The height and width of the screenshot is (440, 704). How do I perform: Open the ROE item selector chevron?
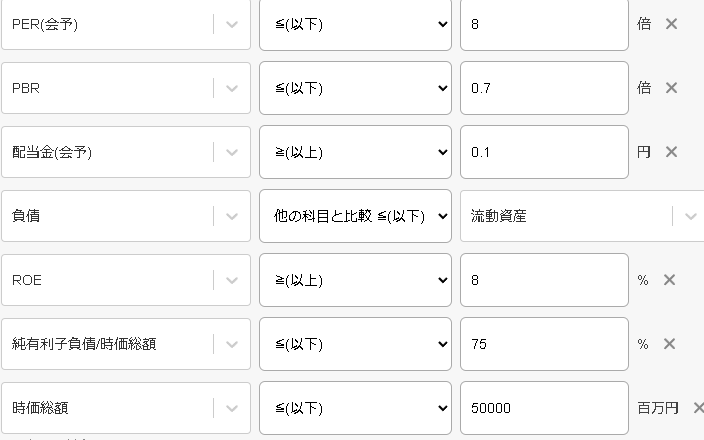(x=232, y=280)
